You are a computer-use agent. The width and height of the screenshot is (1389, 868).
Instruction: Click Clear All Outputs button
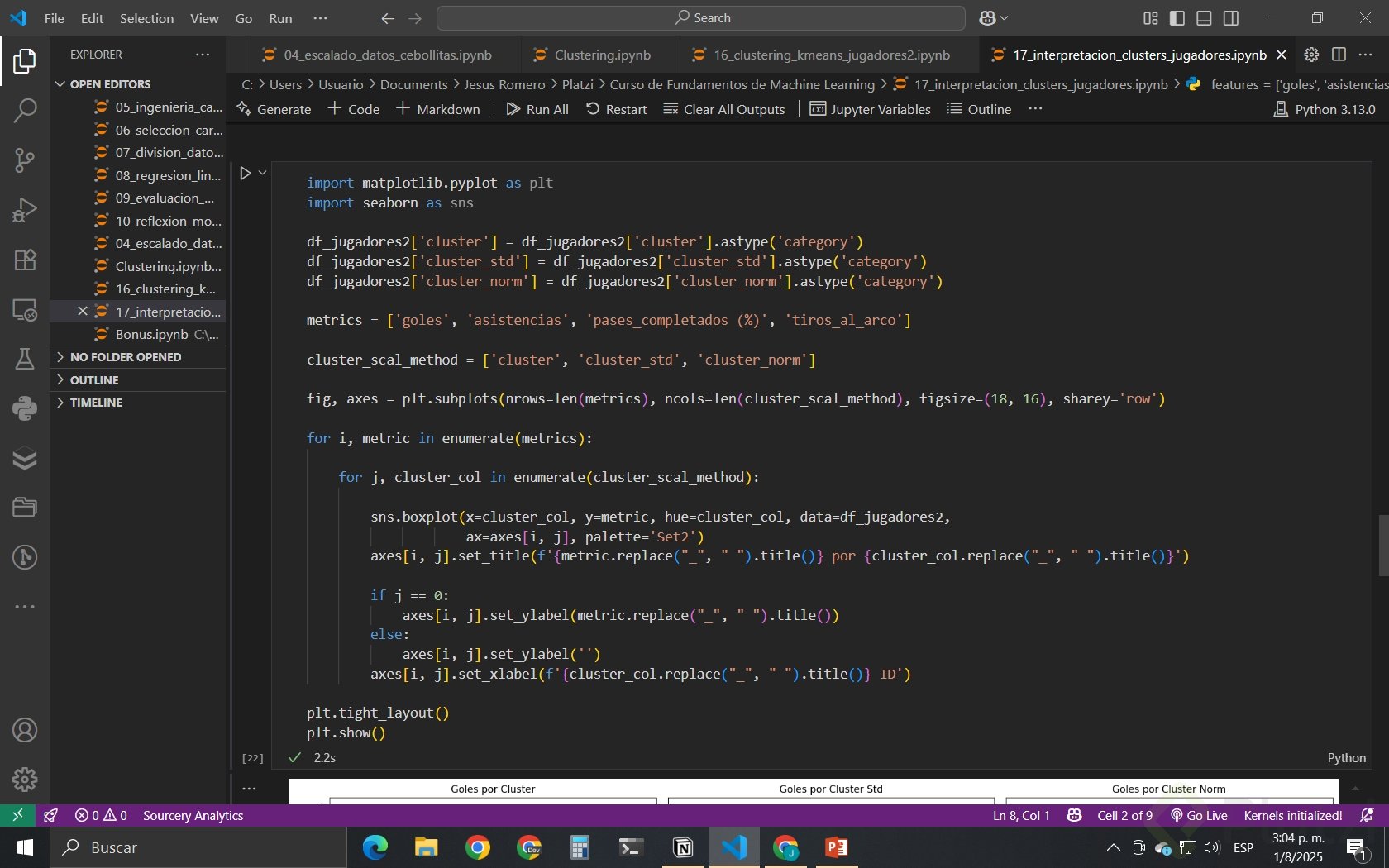point(724,109)
